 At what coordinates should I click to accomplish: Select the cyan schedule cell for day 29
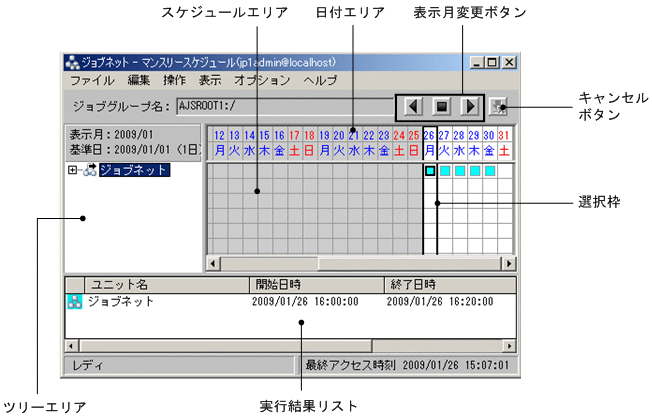pyautogui.click(x=475, y=171)
